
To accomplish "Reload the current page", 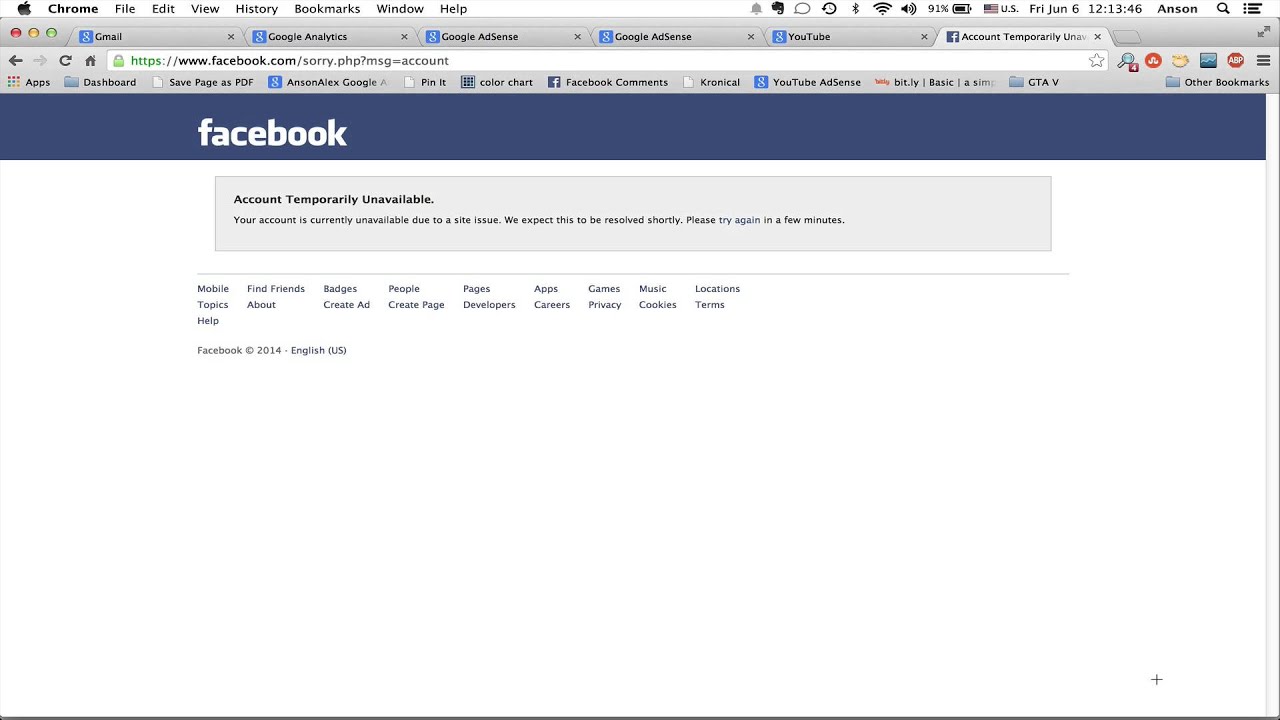I will point(65,60).
